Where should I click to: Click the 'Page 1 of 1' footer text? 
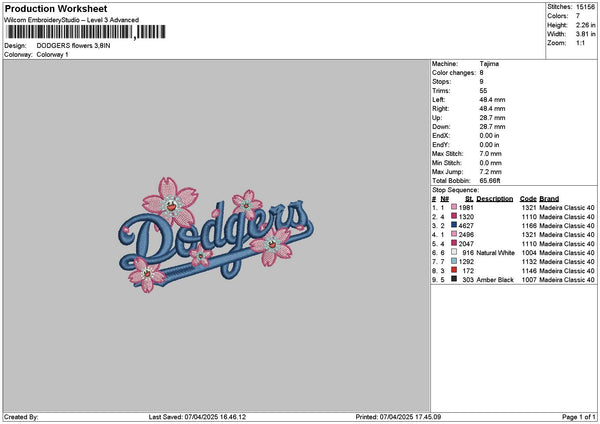(x=579, y=417)
